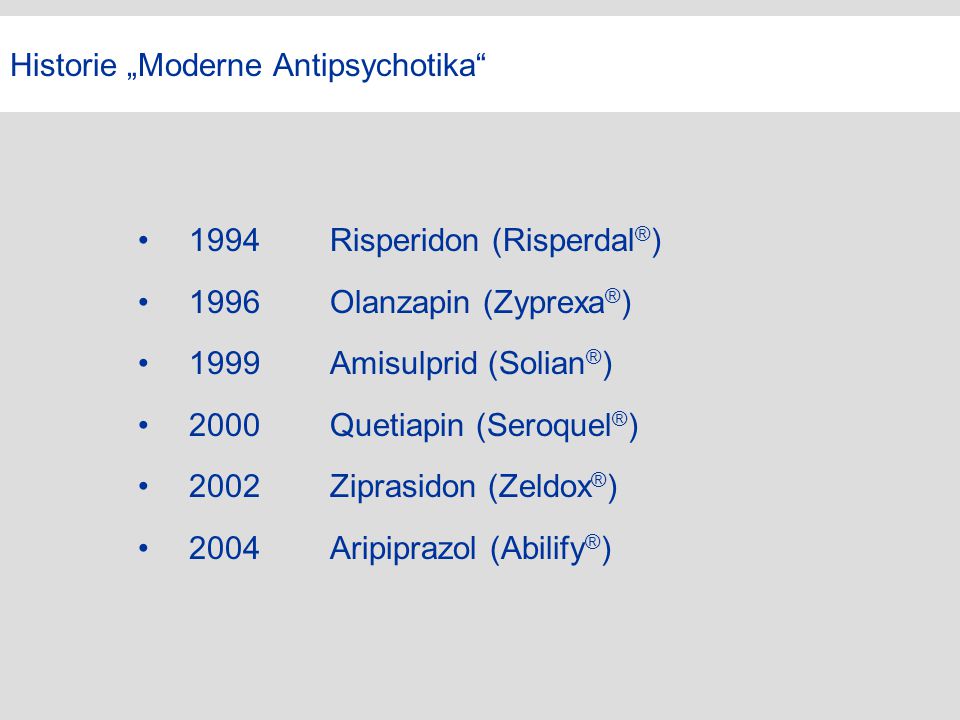
Task: Select the year 1996
Action: tap(225, 302)
